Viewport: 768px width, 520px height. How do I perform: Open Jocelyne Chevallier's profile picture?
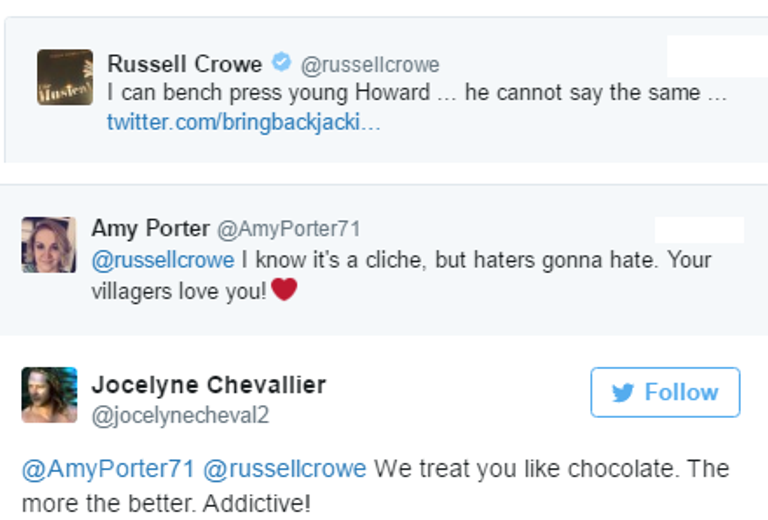click(49, 395)
